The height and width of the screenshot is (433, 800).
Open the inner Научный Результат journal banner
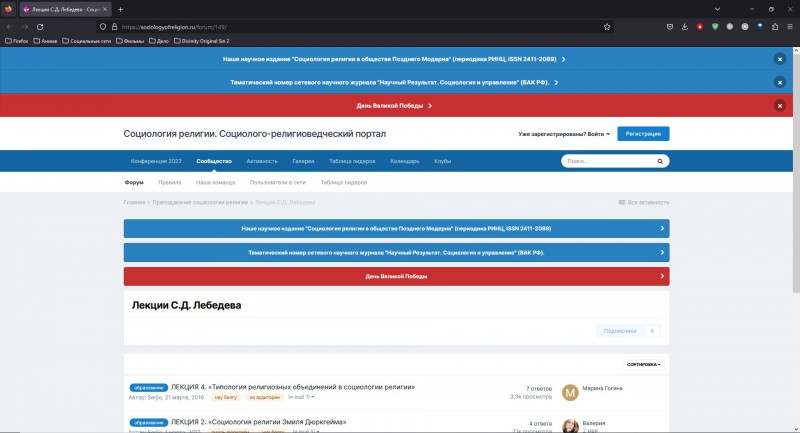coord(396,252)
